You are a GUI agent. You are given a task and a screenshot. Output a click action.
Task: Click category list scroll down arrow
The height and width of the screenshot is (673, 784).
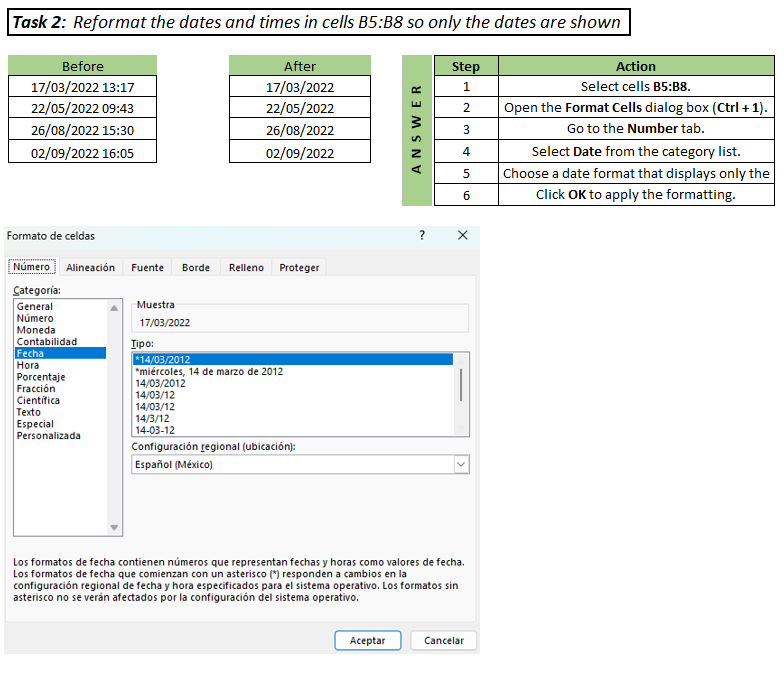pos(114,528)
